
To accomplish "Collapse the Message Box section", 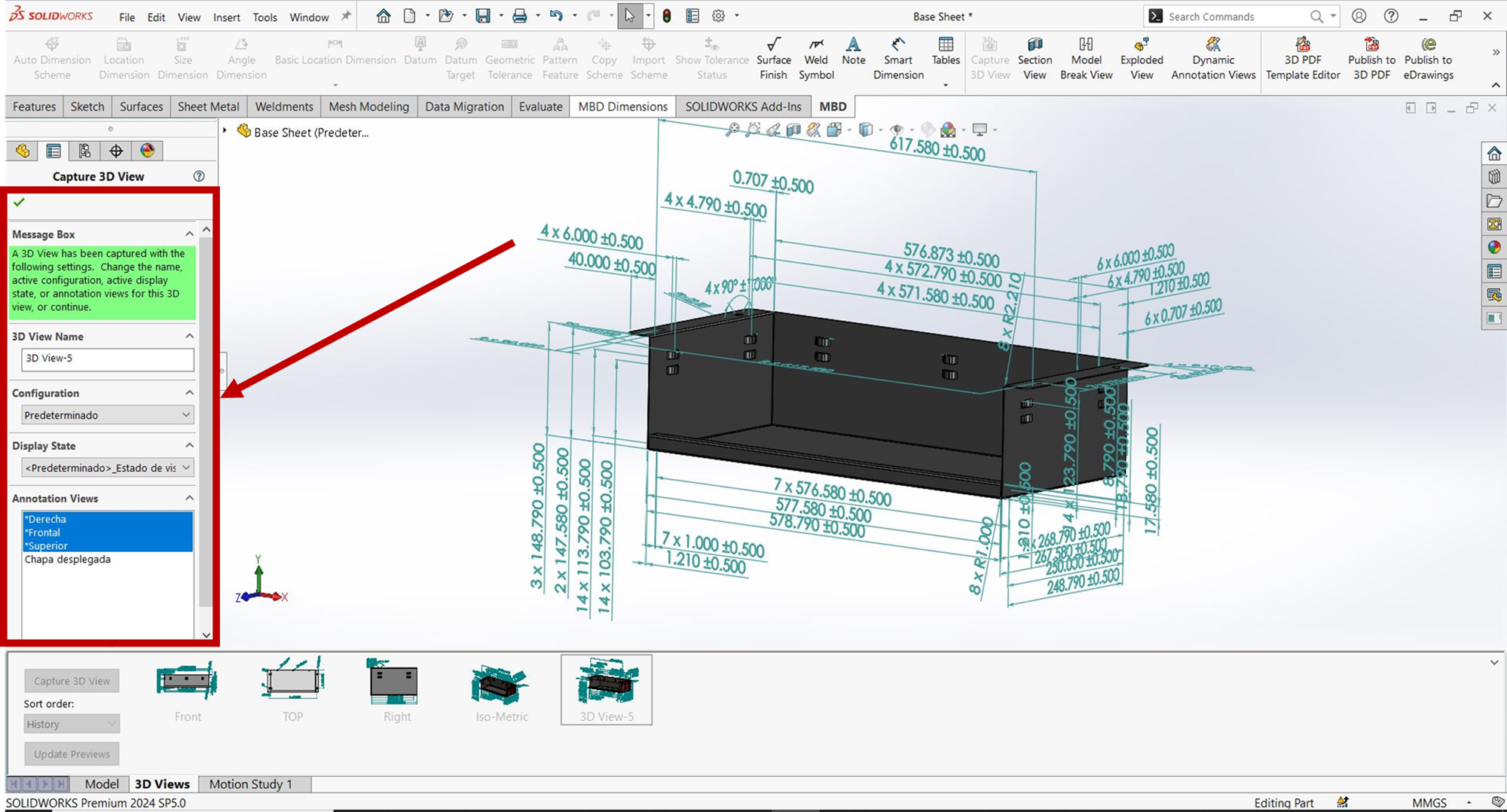I will point(189,234).
